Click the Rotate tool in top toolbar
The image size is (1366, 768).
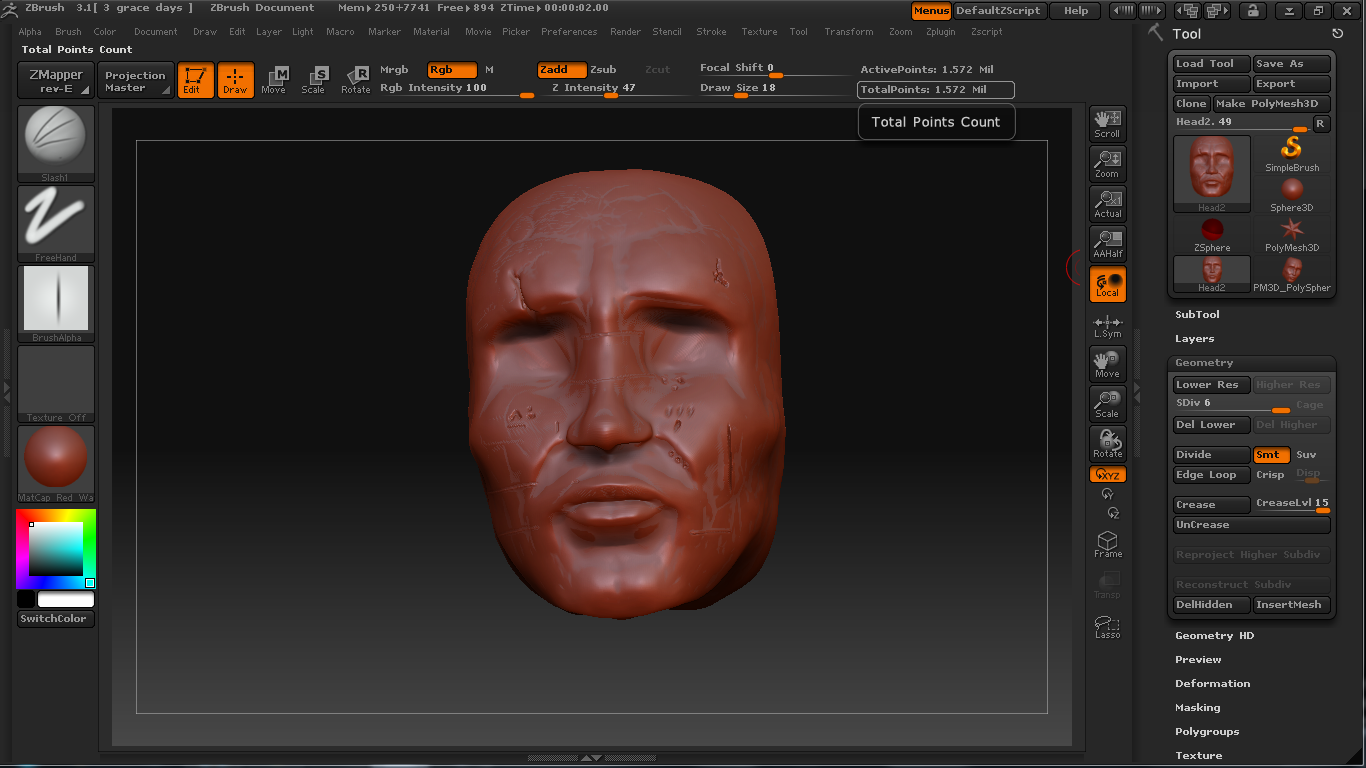click(355, 80)
